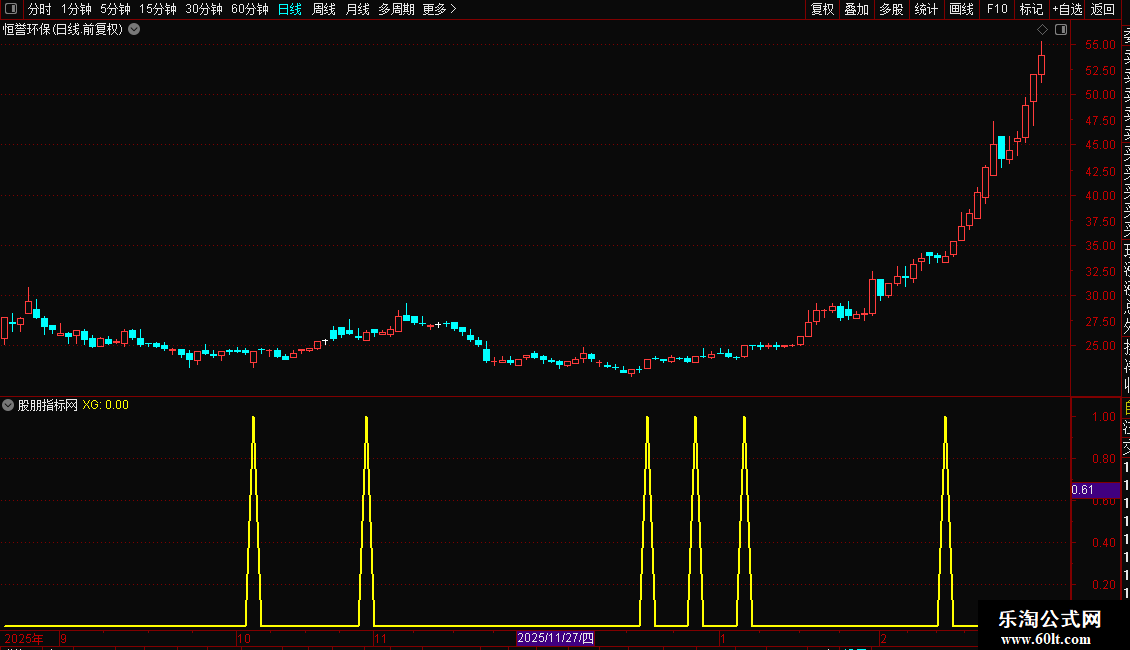
Task: Expand the 更多 periods menu
Action: [440, 9]
